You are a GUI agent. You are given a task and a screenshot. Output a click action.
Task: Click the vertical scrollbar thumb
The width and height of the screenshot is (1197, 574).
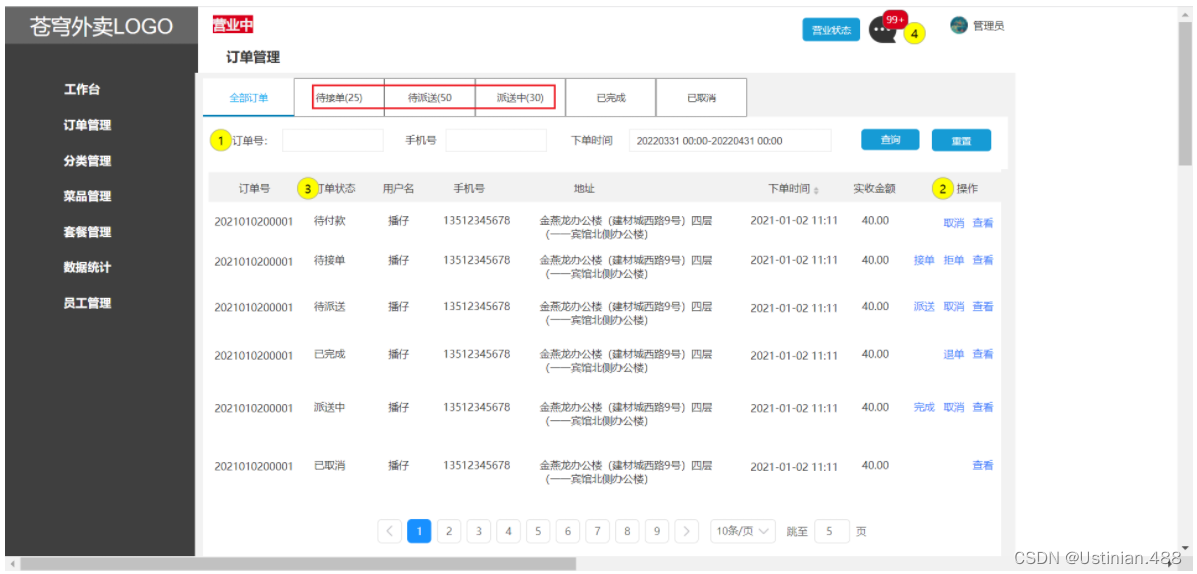(1185, 93)
